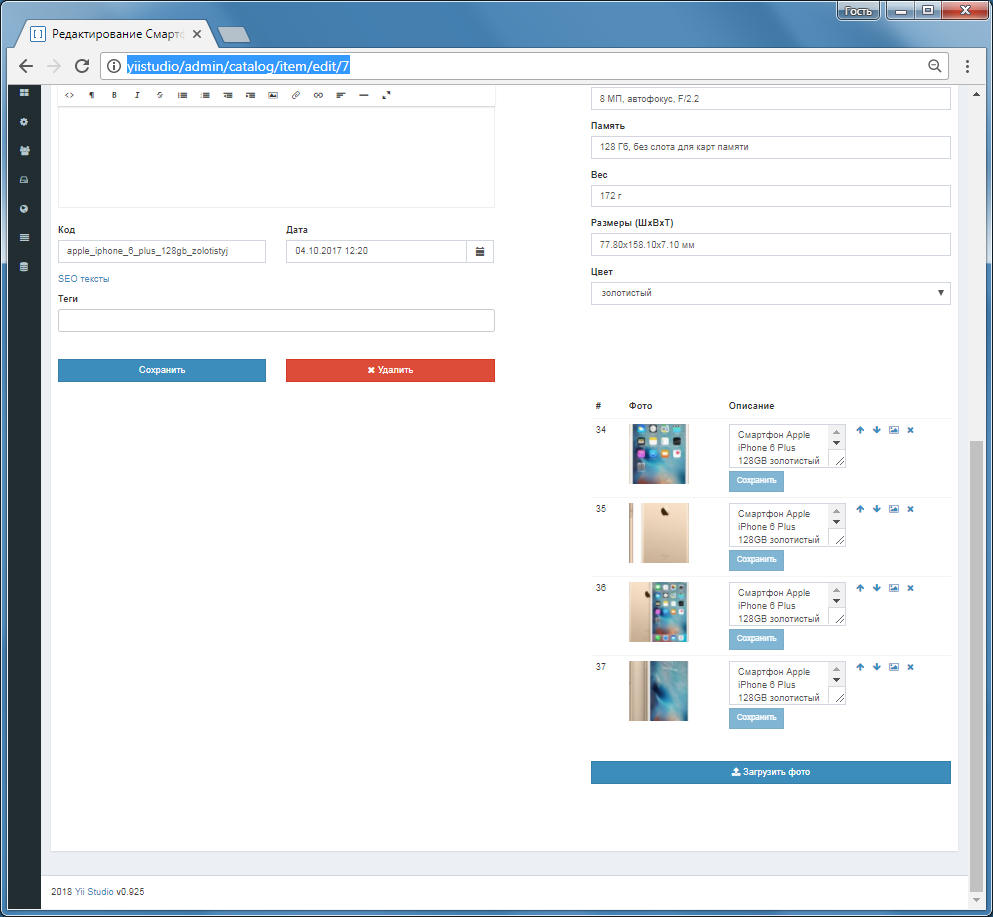Select the Редактирование Смартфон browser tab
The width and height of the screenshot is (993, 917).
(117, 34)
